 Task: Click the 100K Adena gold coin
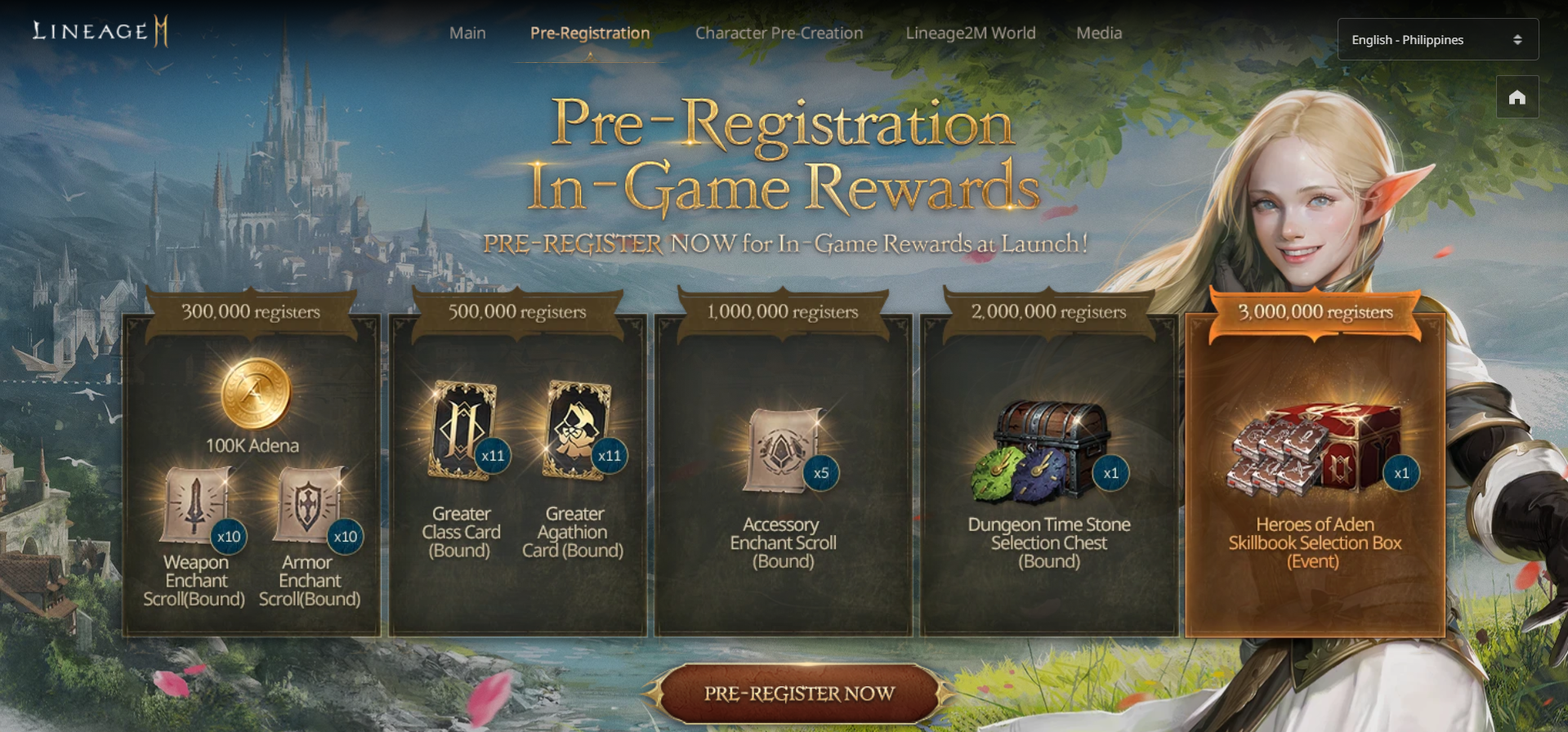(x=256, y=394)
